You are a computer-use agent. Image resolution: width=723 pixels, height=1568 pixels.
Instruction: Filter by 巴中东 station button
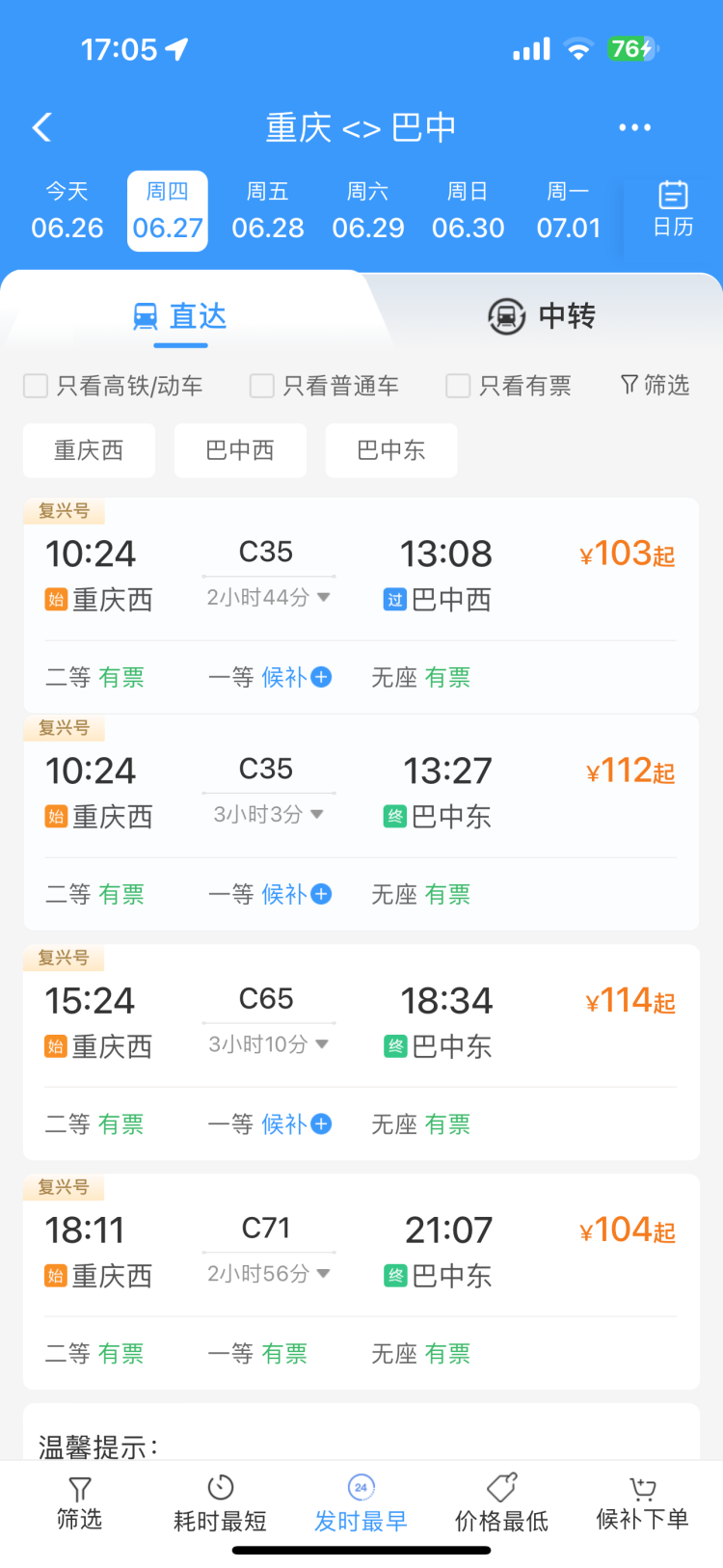pos(390,450)
